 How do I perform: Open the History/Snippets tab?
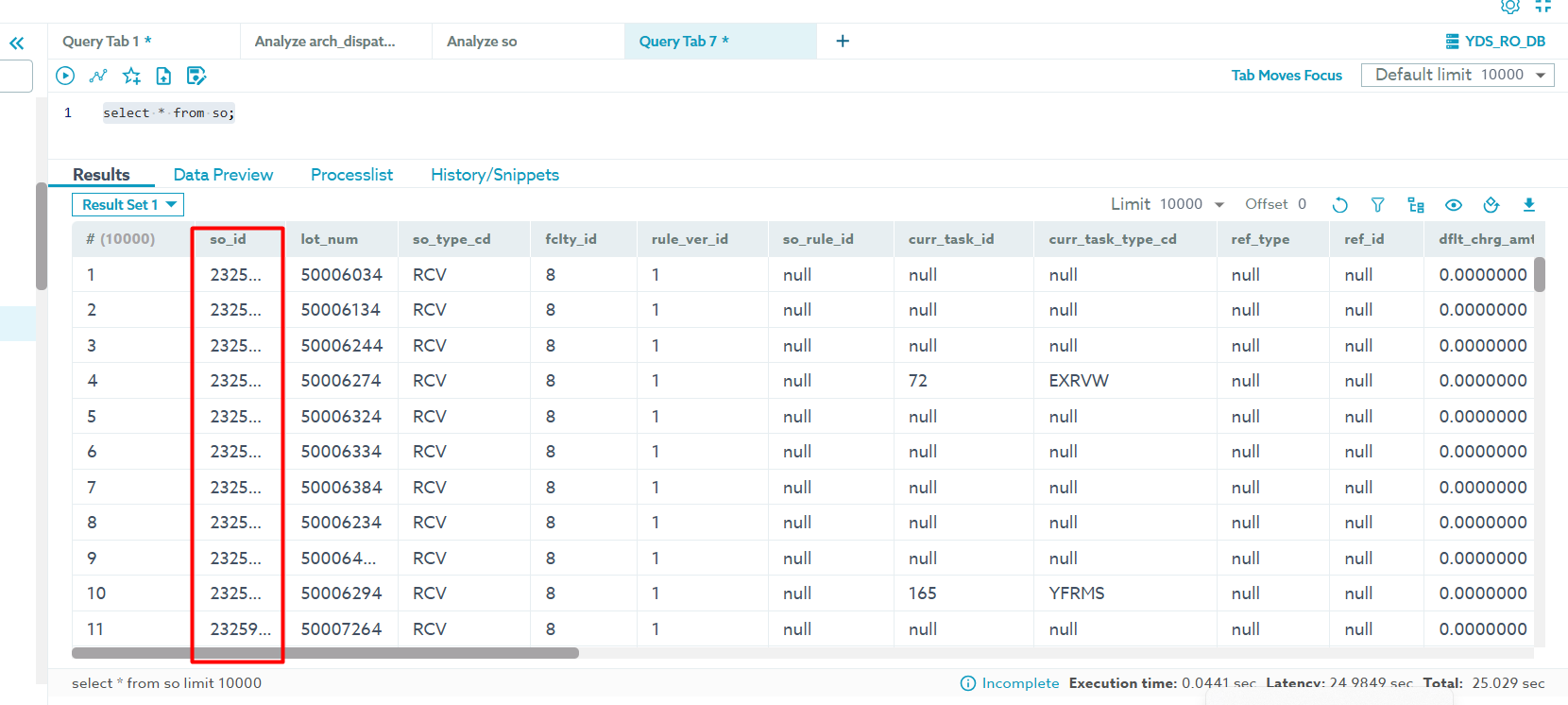[494, 175]
